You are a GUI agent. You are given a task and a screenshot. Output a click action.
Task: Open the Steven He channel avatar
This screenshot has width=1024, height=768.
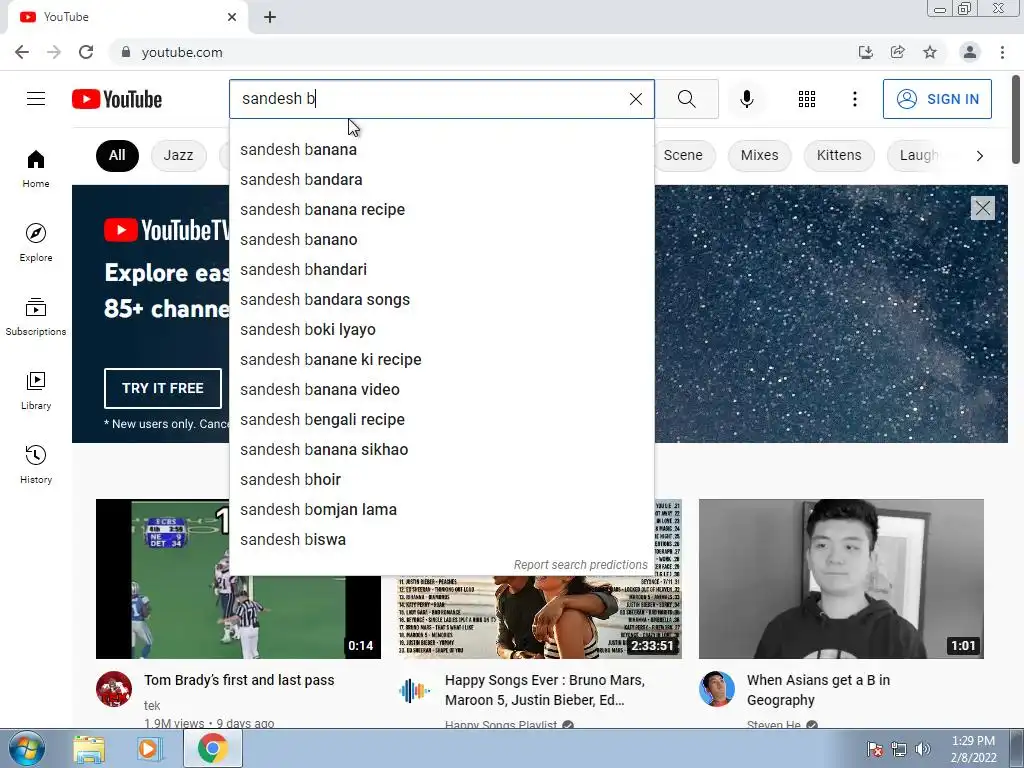tap(717, 689)
